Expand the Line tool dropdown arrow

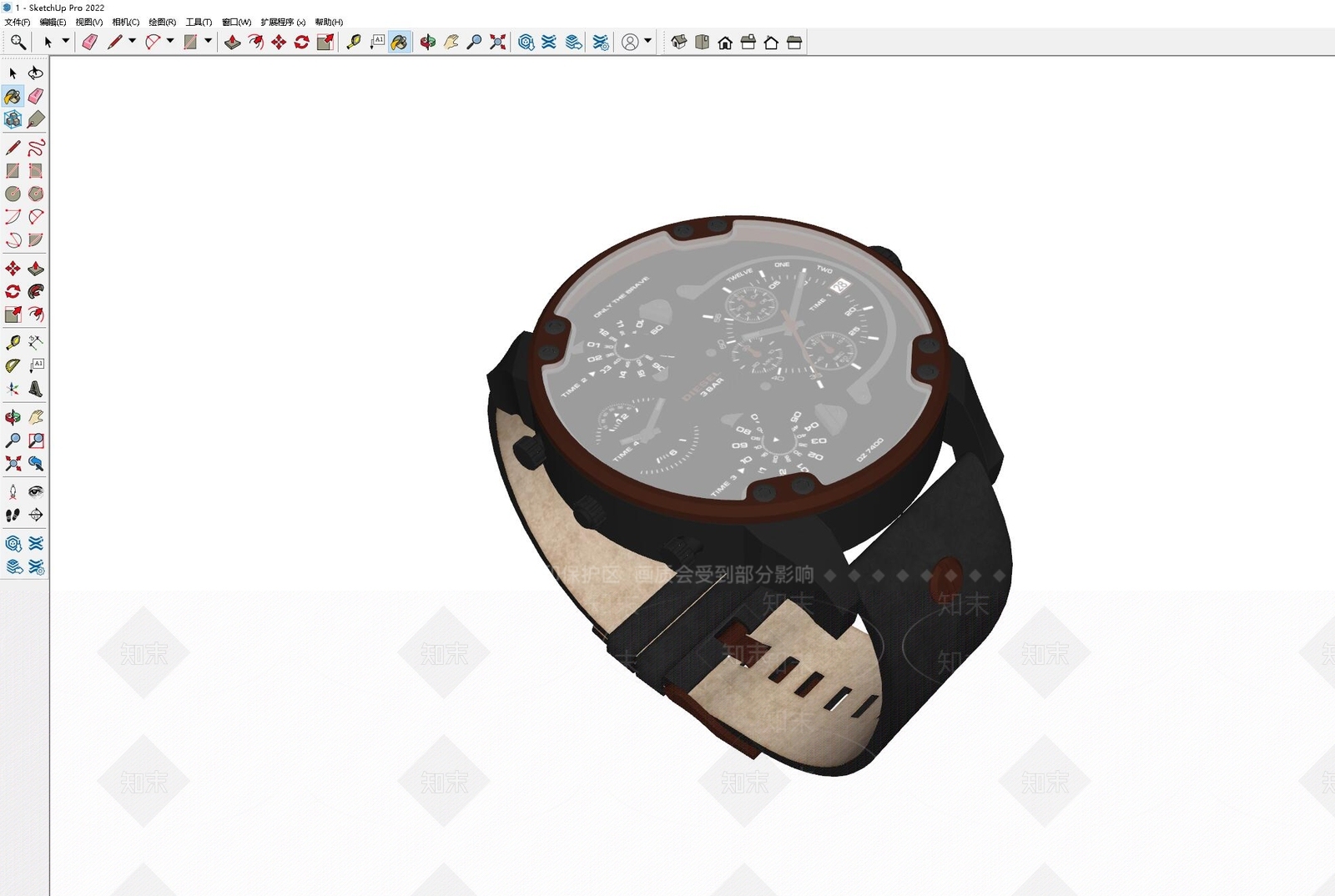click(132, 41)
